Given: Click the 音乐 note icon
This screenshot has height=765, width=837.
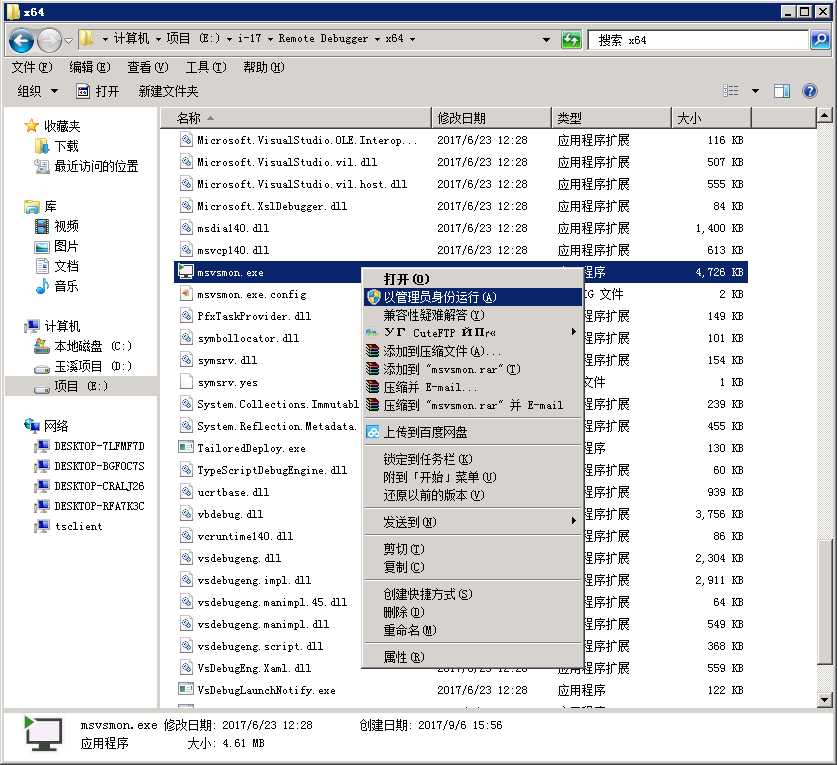Looking at the screenshot, I should pos(42,286).
